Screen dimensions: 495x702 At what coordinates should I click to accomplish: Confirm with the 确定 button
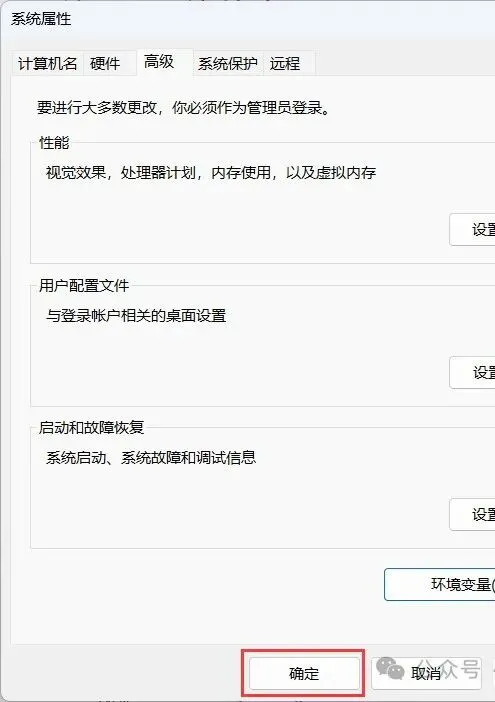[304, 673]
